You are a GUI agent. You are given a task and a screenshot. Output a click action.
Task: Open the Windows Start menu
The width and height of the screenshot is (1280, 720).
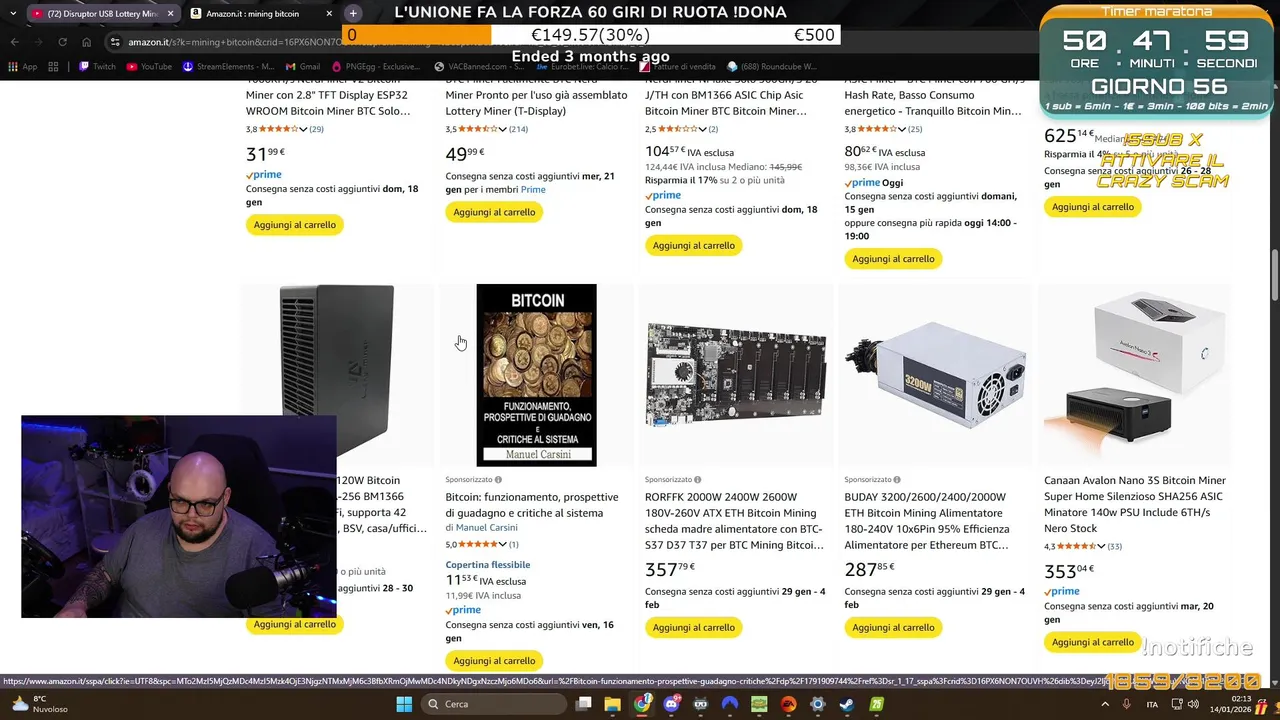pyautogui.click(x=404, y=704)
